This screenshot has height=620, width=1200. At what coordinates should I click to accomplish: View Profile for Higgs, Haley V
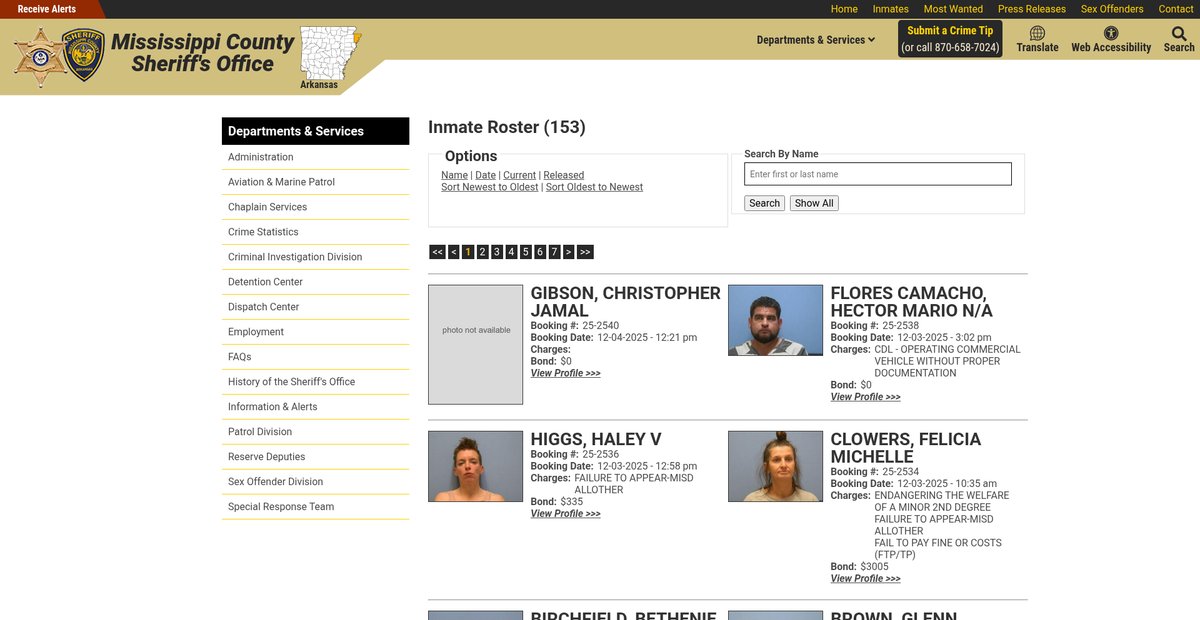[565, 514]
